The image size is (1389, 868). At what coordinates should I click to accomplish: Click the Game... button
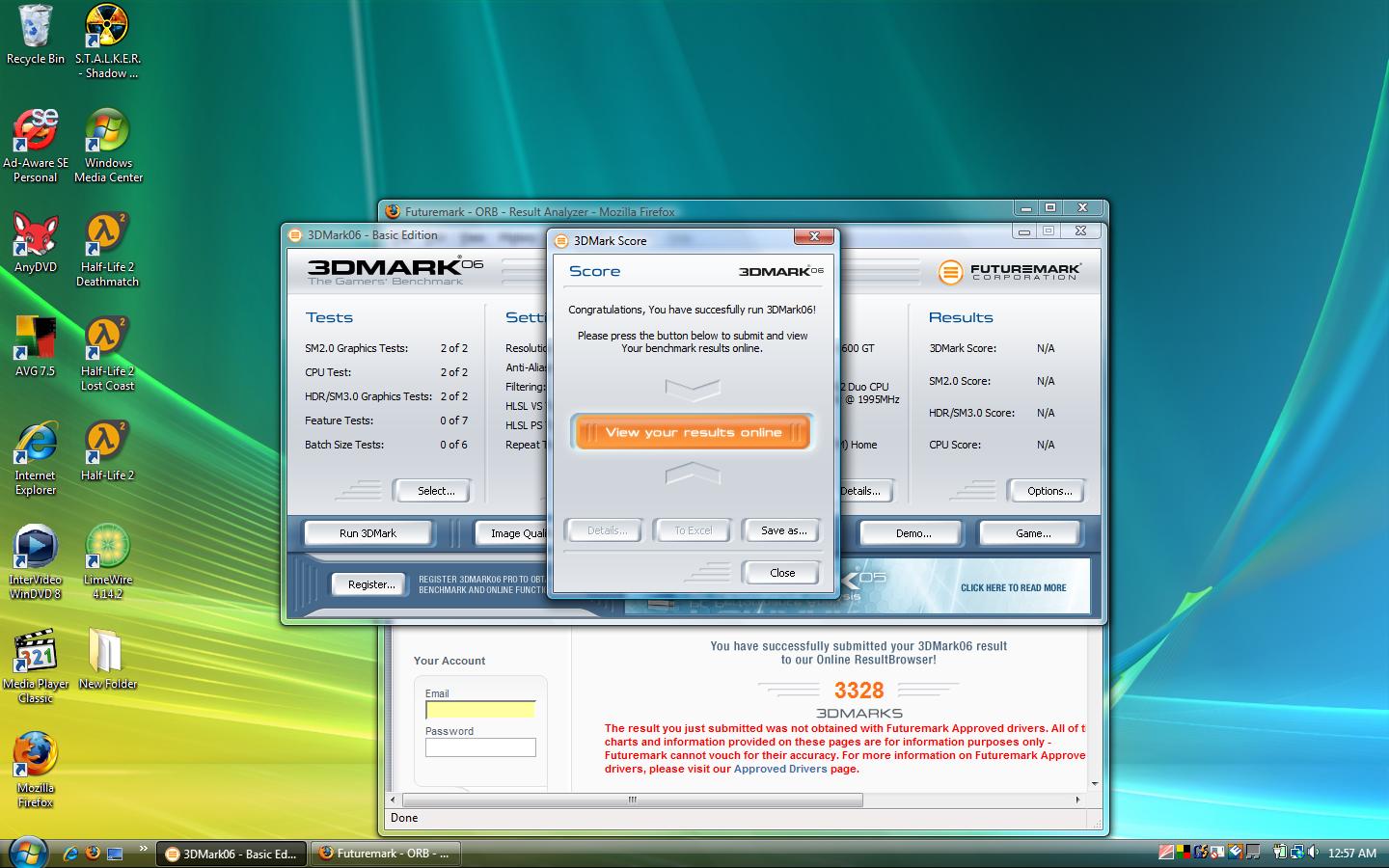coord(1032,533)
